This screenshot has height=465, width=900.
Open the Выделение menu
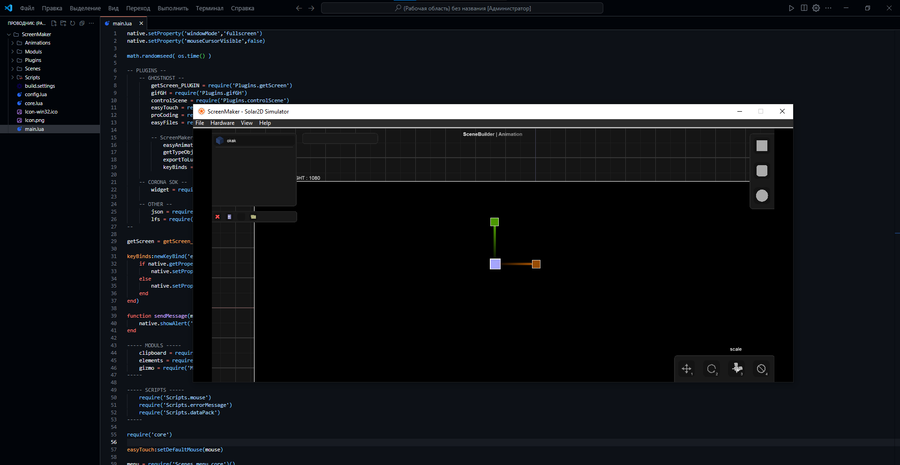pyautogui.click(x=86, y=9)
